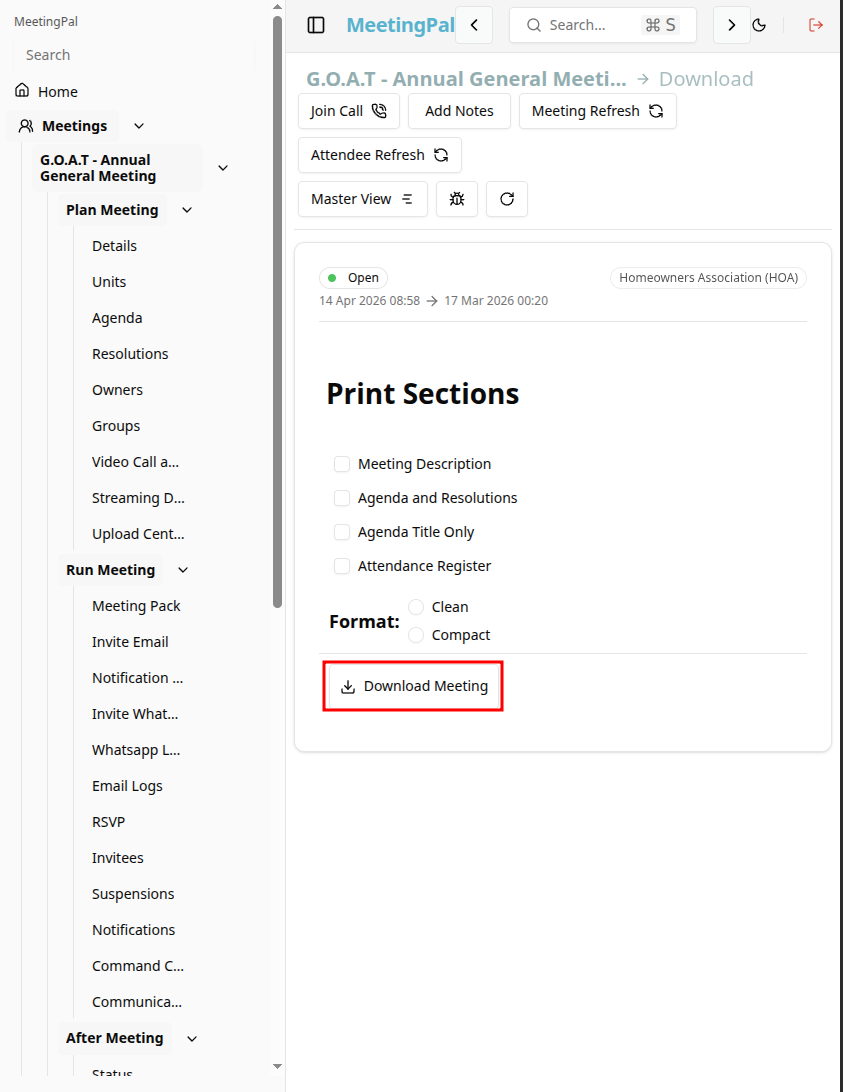The image size is (843, 1092).
Task: Click the Add Notes button
Action: (459, 111)
